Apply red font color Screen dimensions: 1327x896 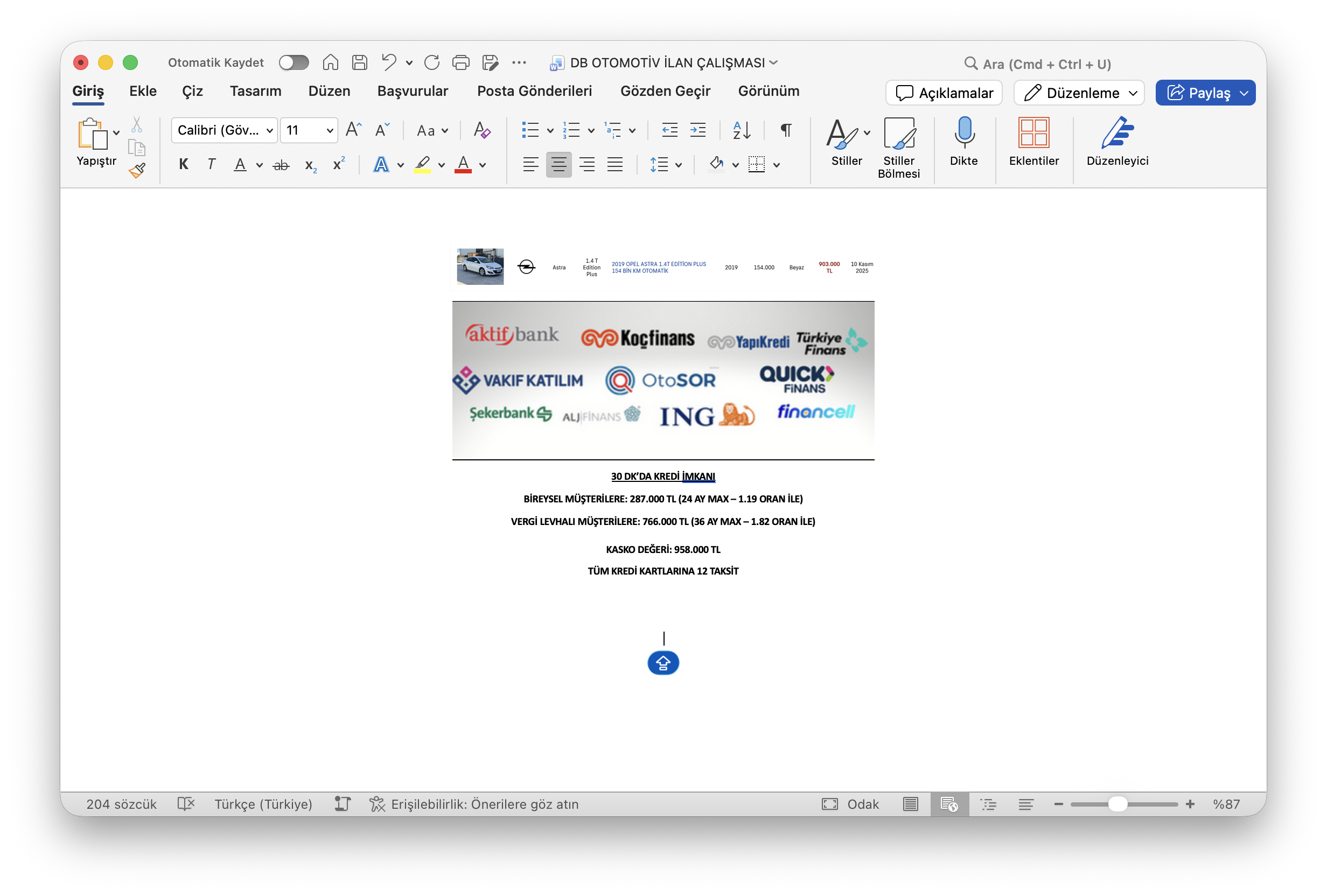click(x=463, y=164)
